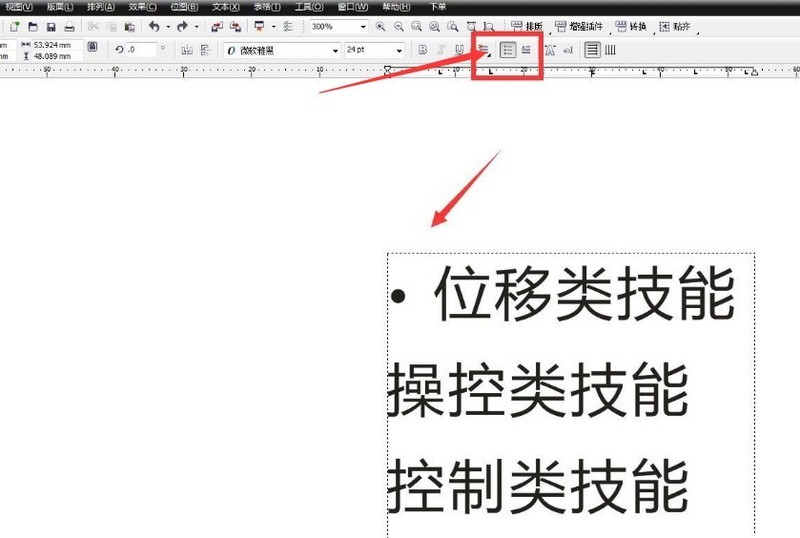This screenshot has width=800, height=538.
Task: Click the Edit text icon
Action: point(568,50)
